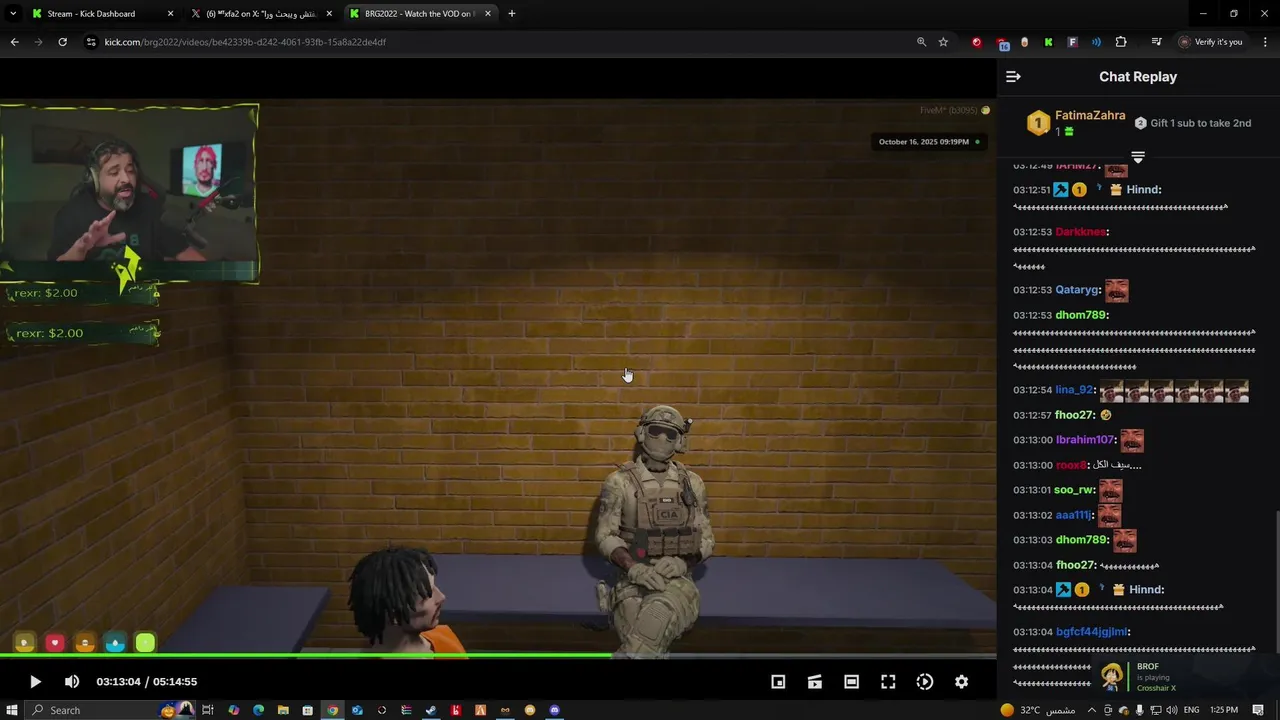
Task: Open Chrome three-dot menu
Action: click(x=1265, y=42)
